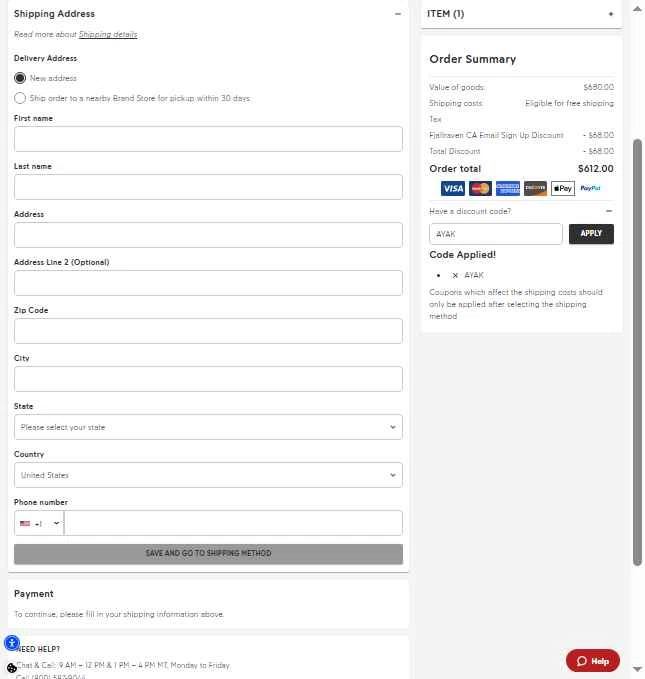Viewport: 645px width, 679px height.
Task: Focus the Phone number field
Action: [233, 523]
